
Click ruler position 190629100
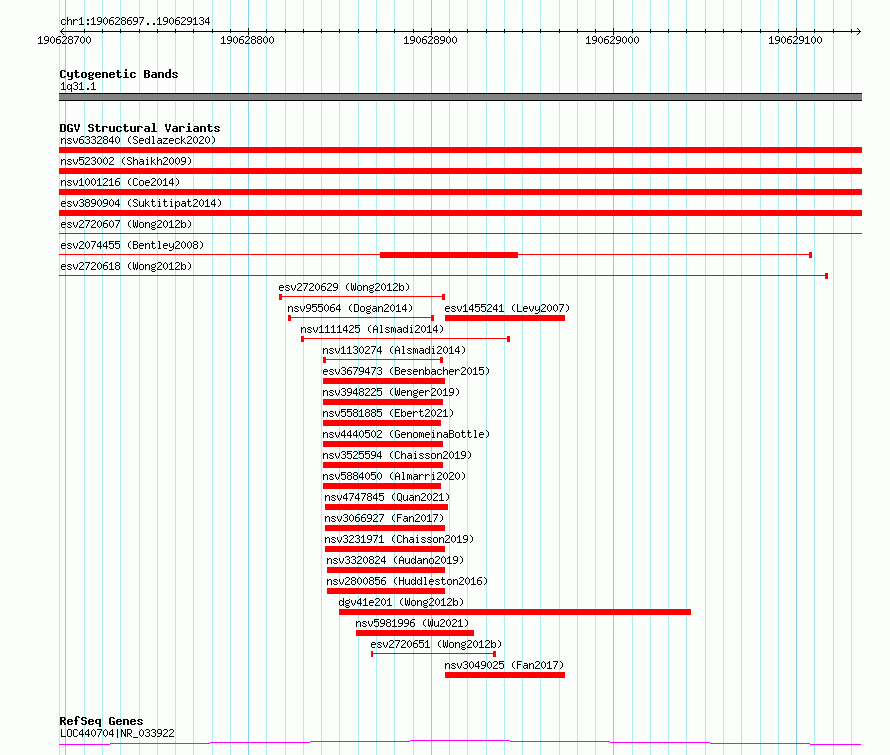point(795,40)
